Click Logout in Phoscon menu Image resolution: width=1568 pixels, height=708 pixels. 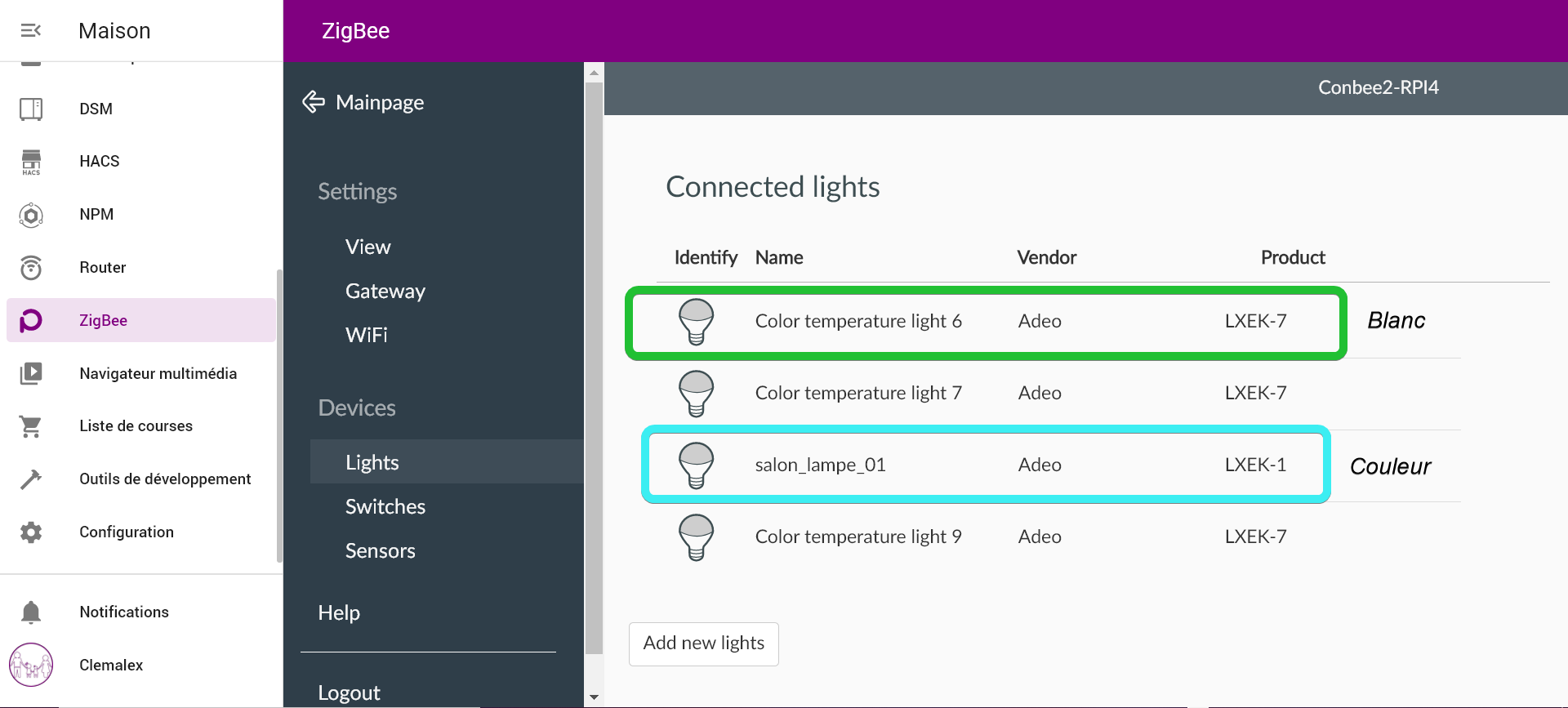(349, 692)
